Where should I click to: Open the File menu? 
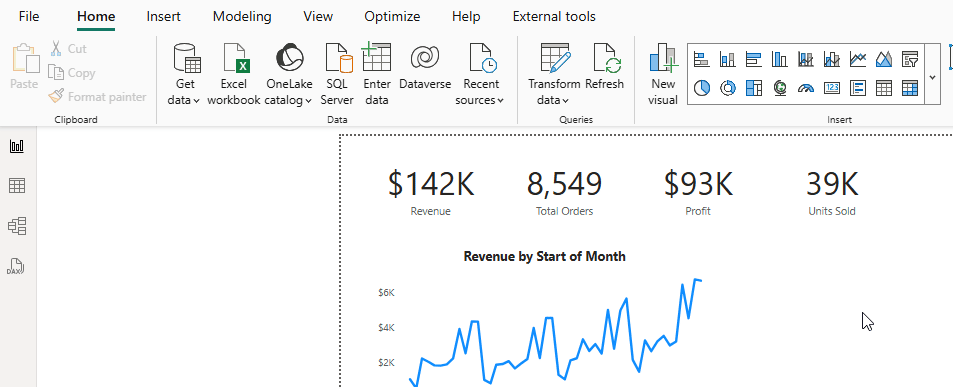(29, 16)
